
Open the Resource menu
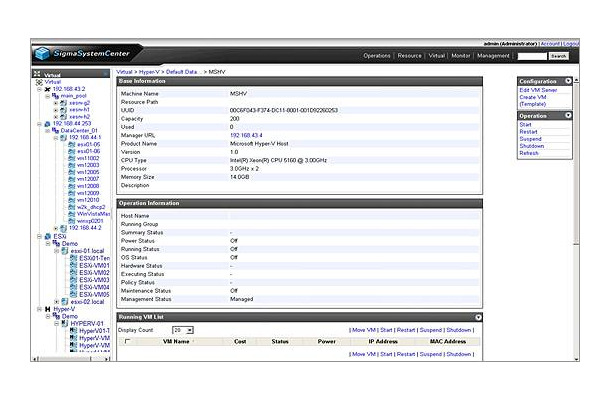coord(409,56)
